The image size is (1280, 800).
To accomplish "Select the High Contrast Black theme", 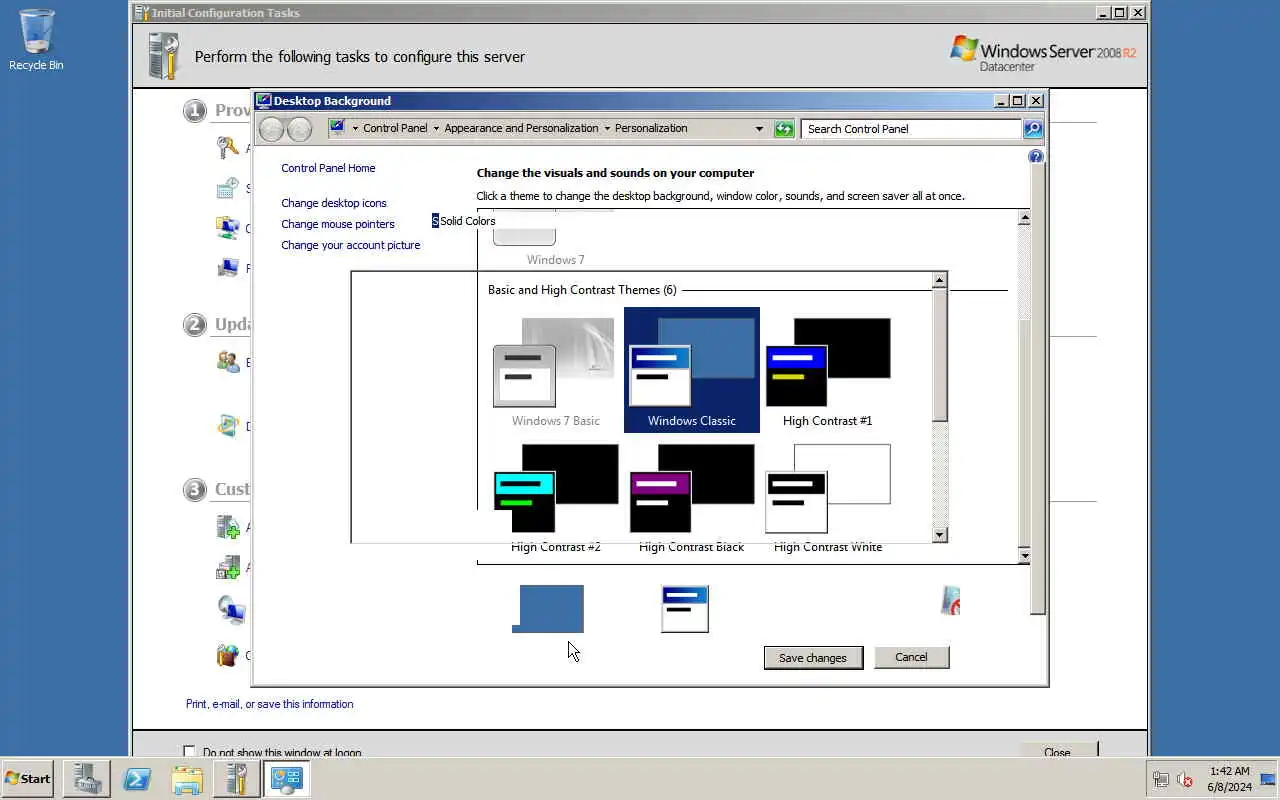I will point(692,497).
